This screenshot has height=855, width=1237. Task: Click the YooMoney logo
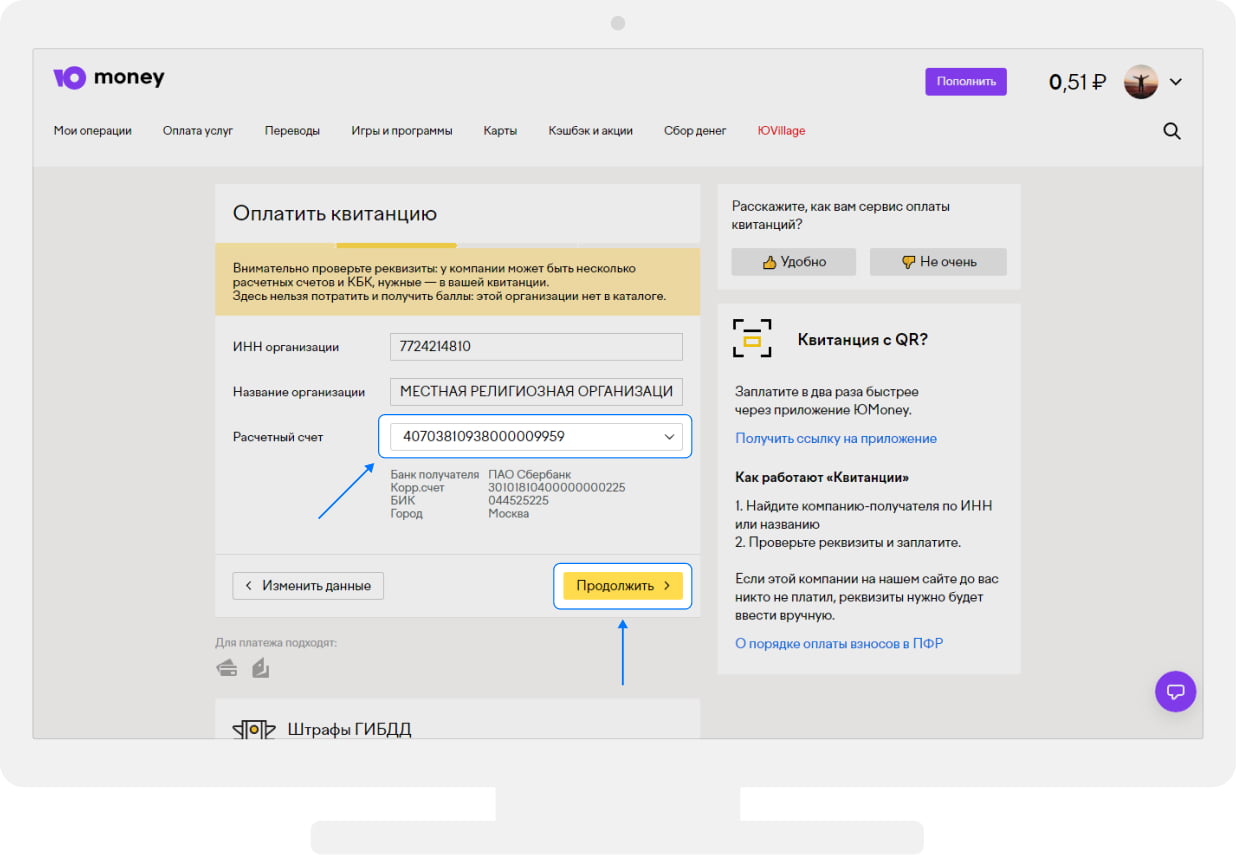[x=108, y=78]
